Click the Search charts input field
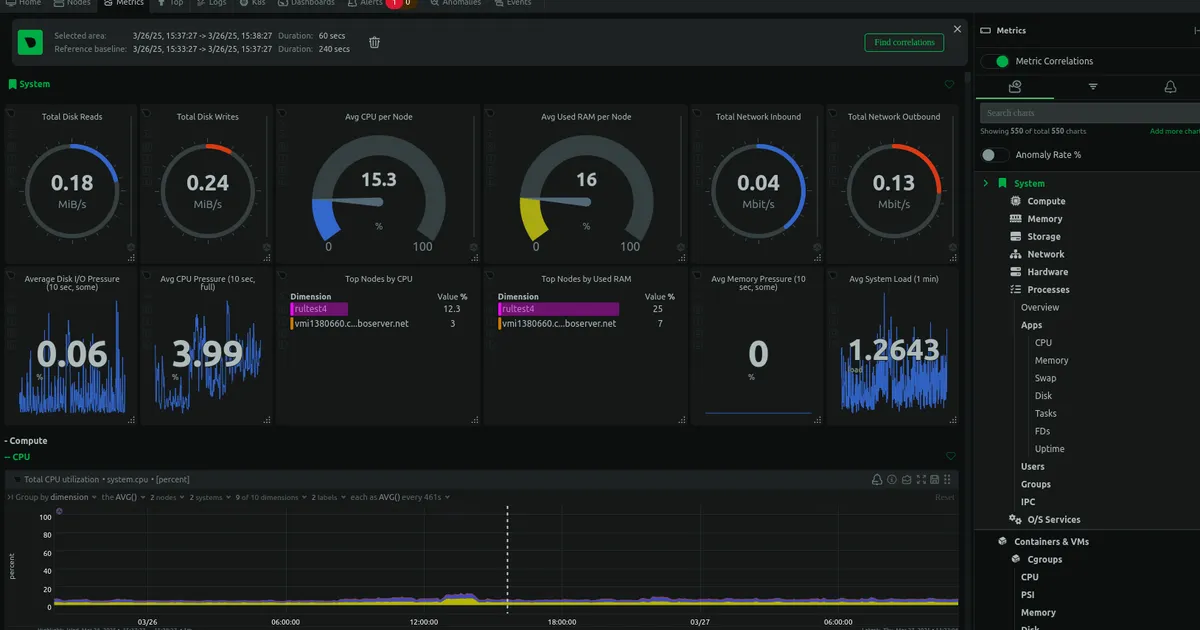The image size is (1200, 630). tap(1089, 113)
